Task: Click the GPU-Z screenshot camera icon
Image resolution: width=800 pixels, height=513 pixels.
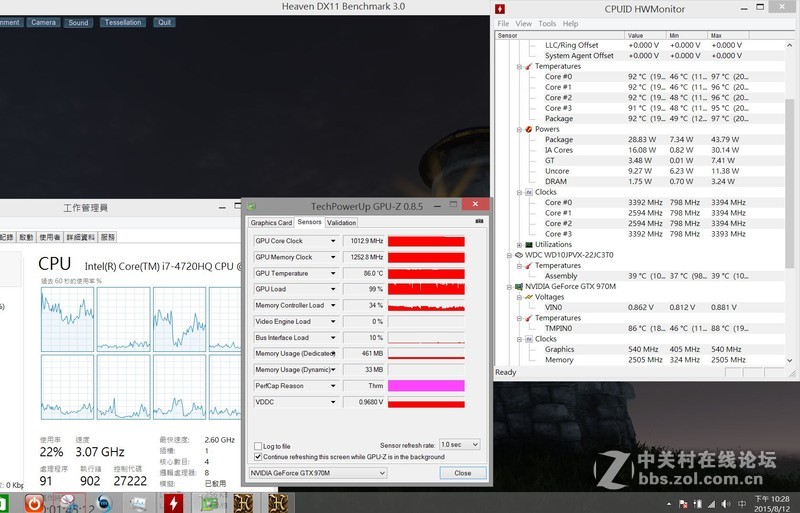Action: point(479,221)
